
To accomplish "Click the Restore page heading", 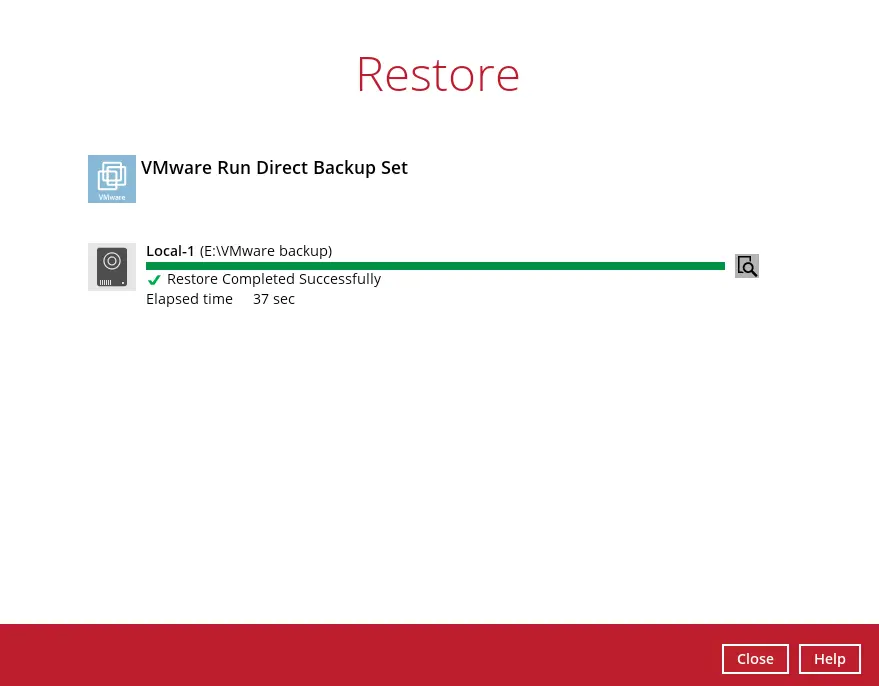I will point(438,74).
